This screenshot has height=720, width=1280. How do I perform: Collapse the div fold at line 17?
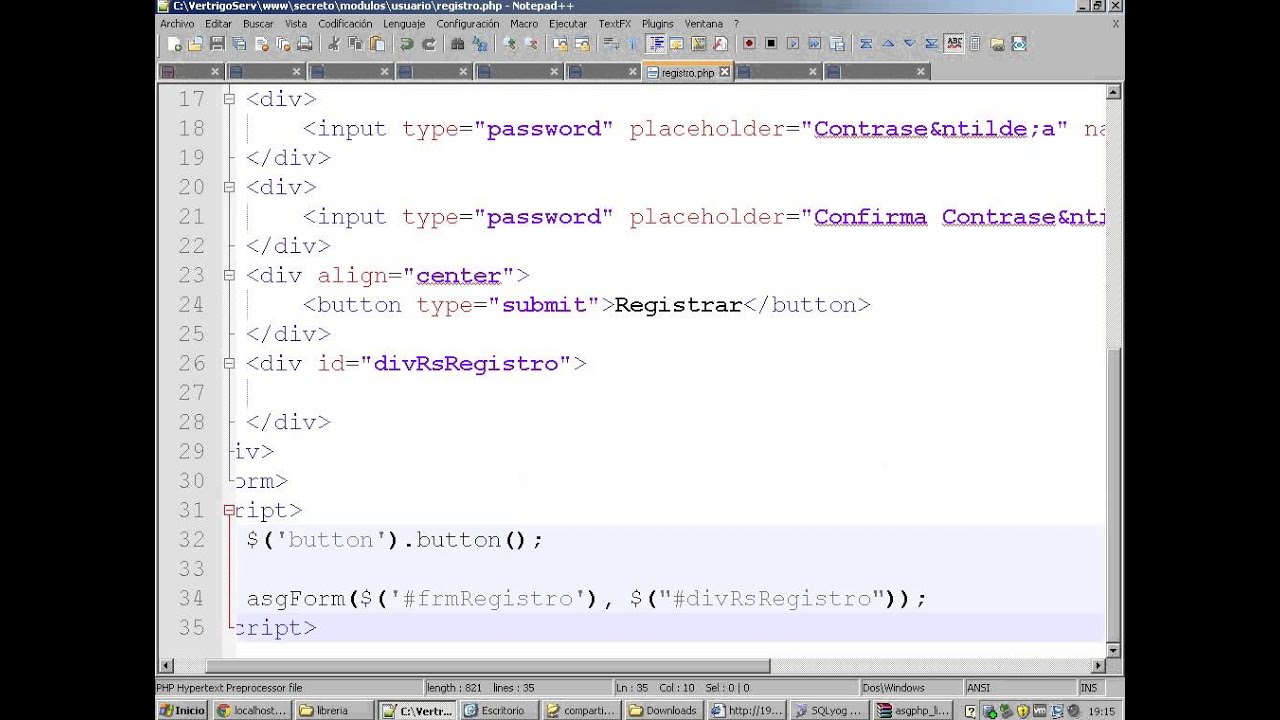coord(229,99)
